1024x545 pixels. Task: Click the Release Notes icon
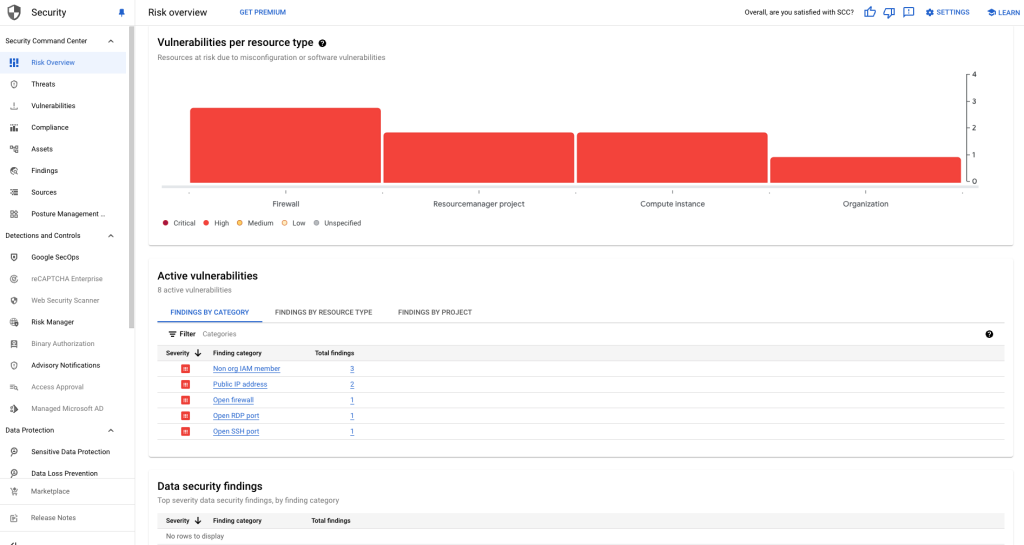point(14,518)
